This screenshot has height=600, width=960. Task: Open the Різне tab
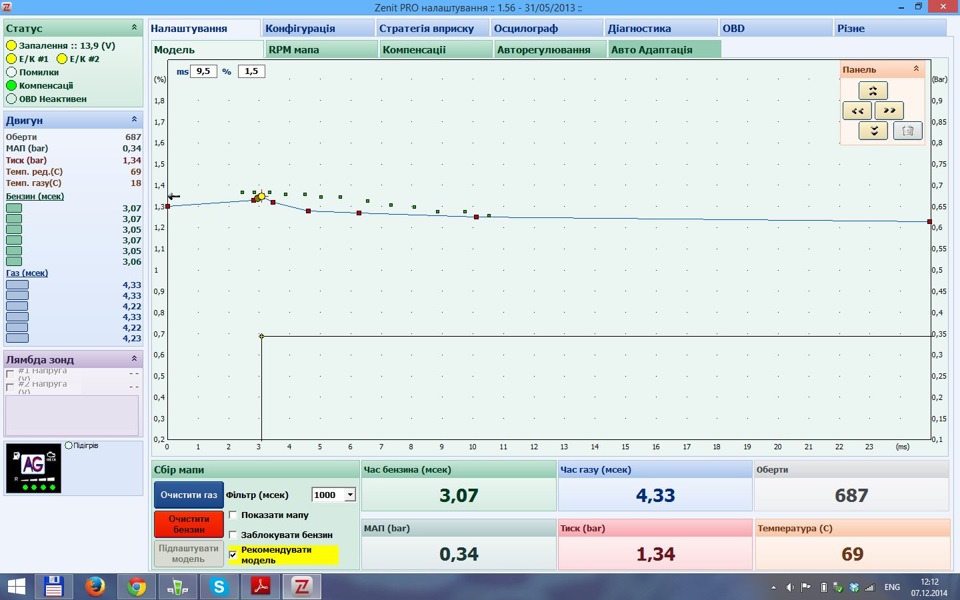tap(890, 28)
